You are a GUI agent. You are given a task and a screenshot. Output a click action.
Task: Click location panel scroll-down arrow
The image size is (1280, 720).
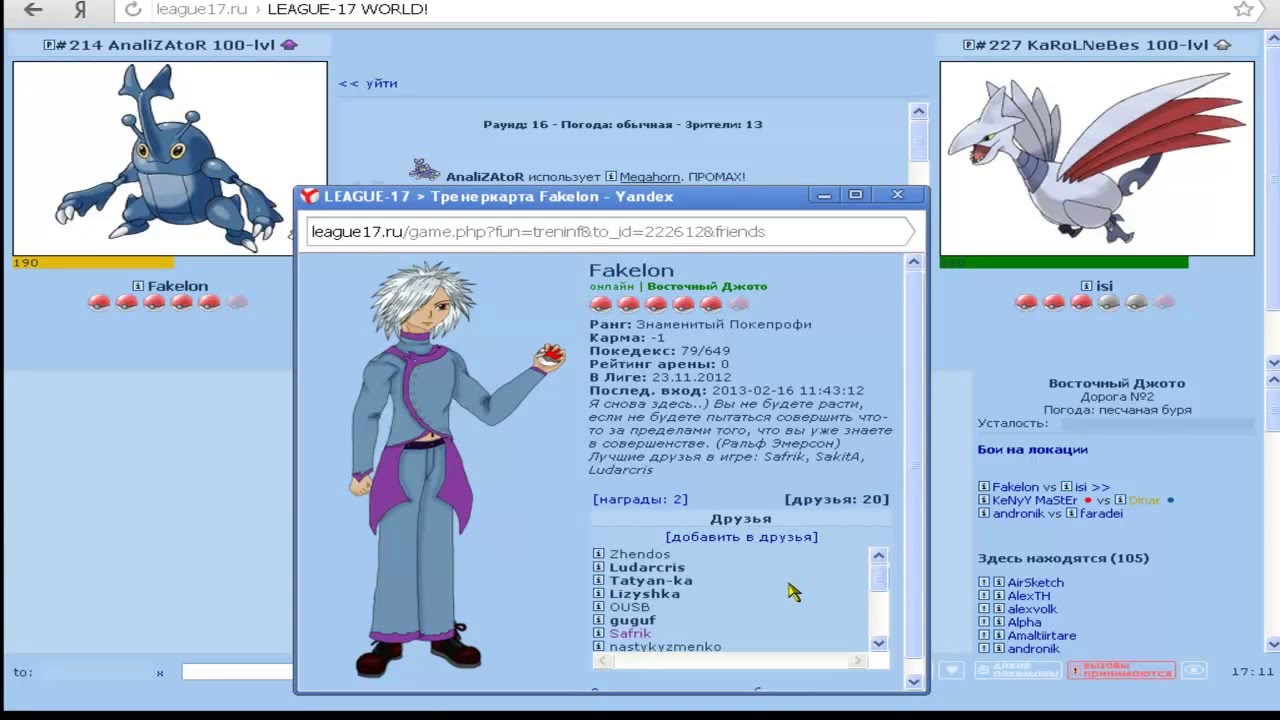pyautogui.click(x=1273, y=643)
